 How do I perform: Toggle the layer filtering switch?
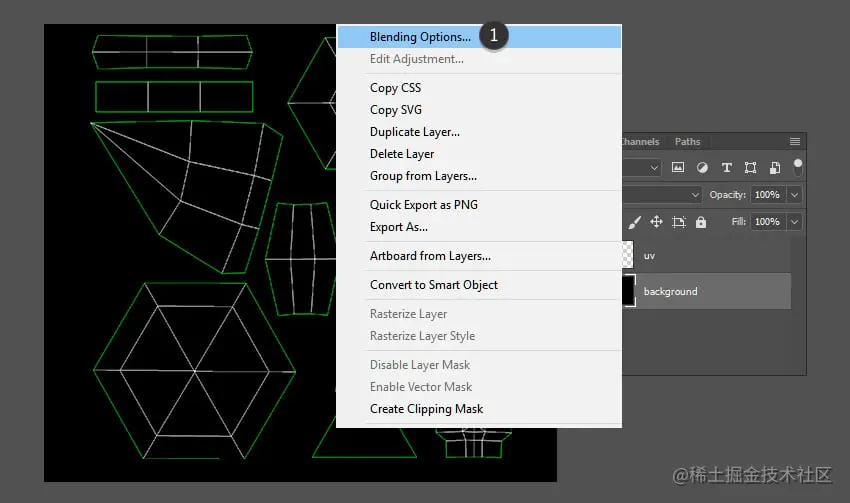point(798,167)
